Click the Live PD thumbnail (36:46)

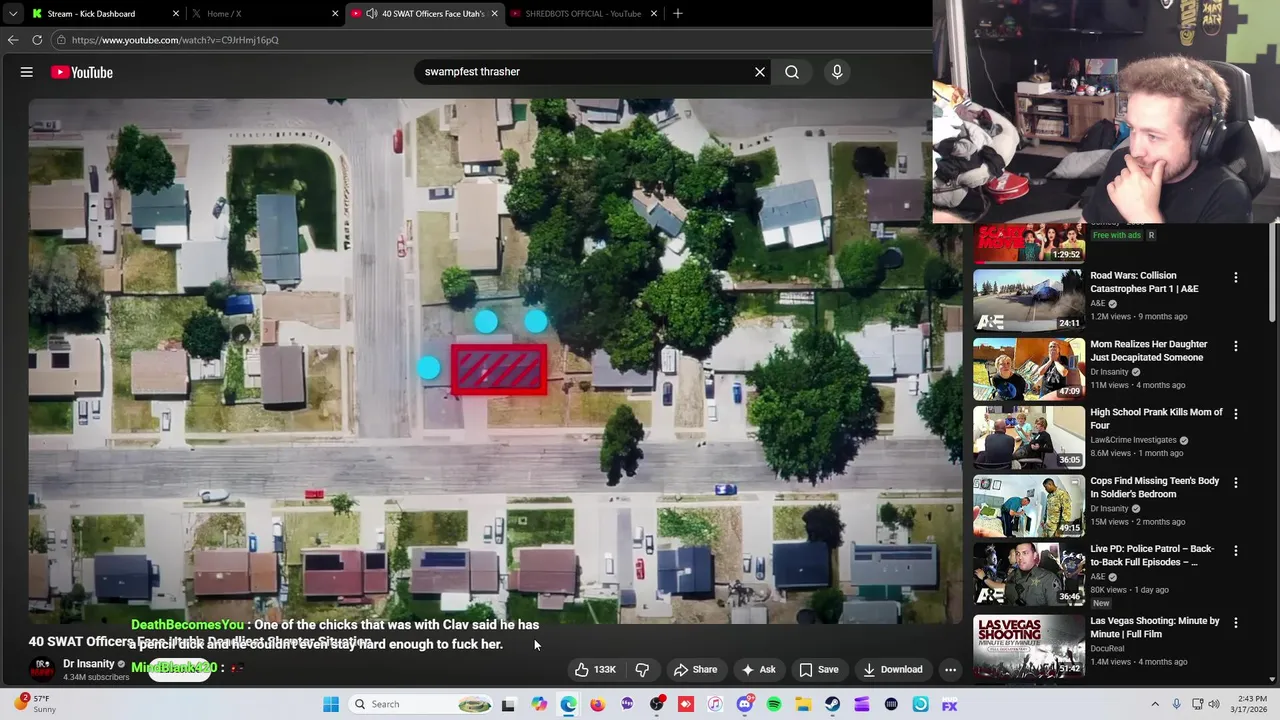point(1029,574)
